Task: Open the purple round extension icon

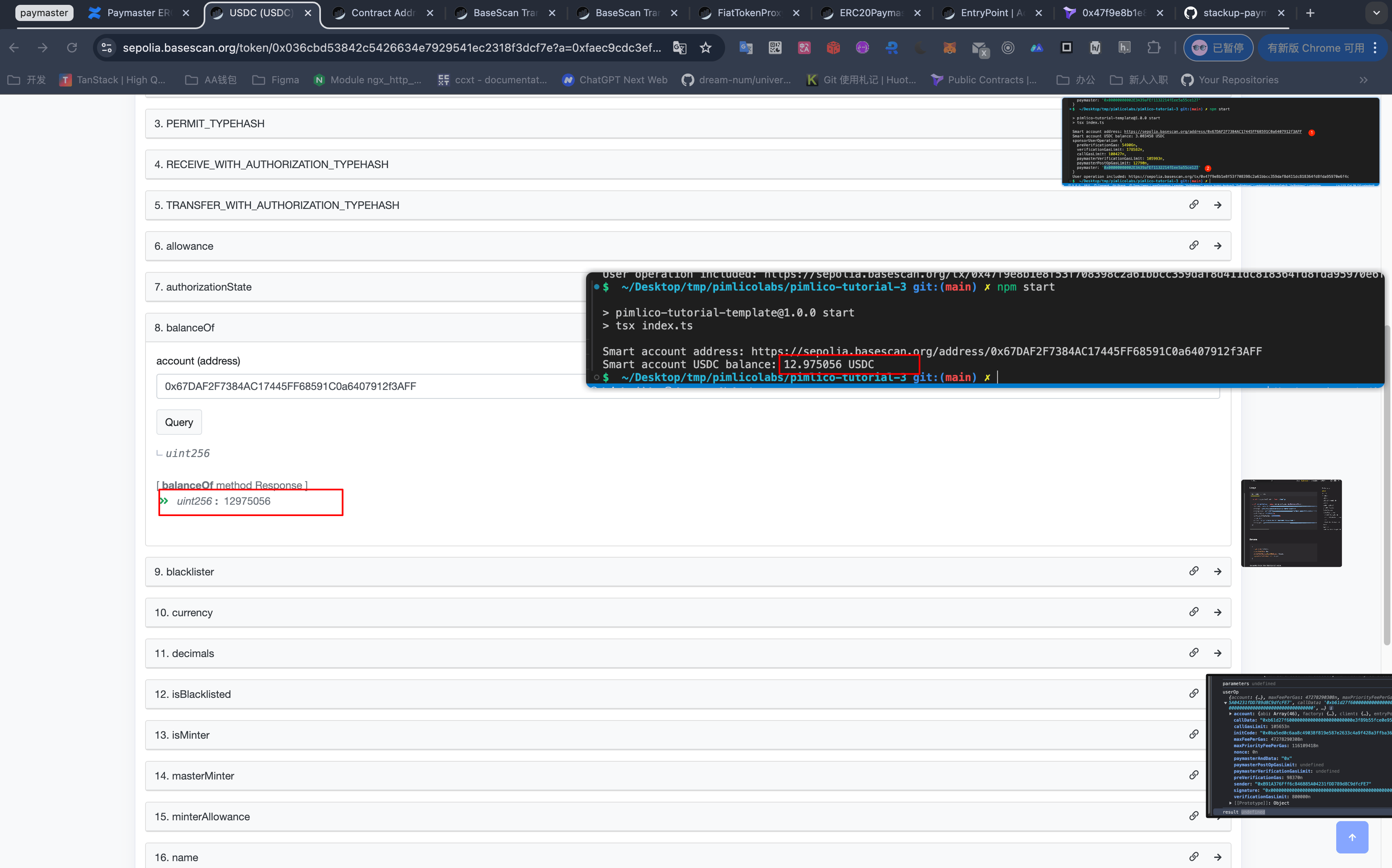Action: pyautogui.click(x=863, y=48)
